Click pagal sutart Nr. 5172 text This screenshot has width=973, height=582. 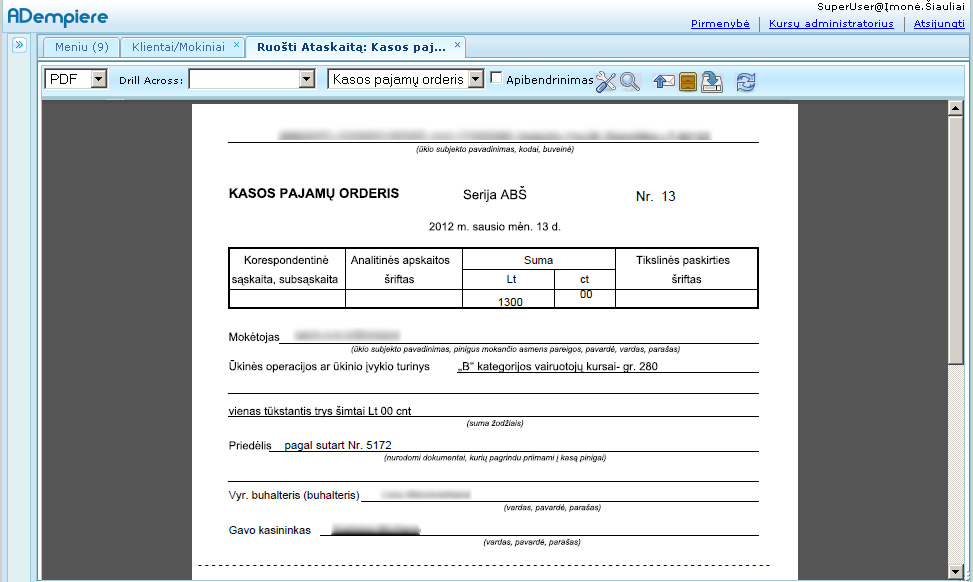(338, 445)
